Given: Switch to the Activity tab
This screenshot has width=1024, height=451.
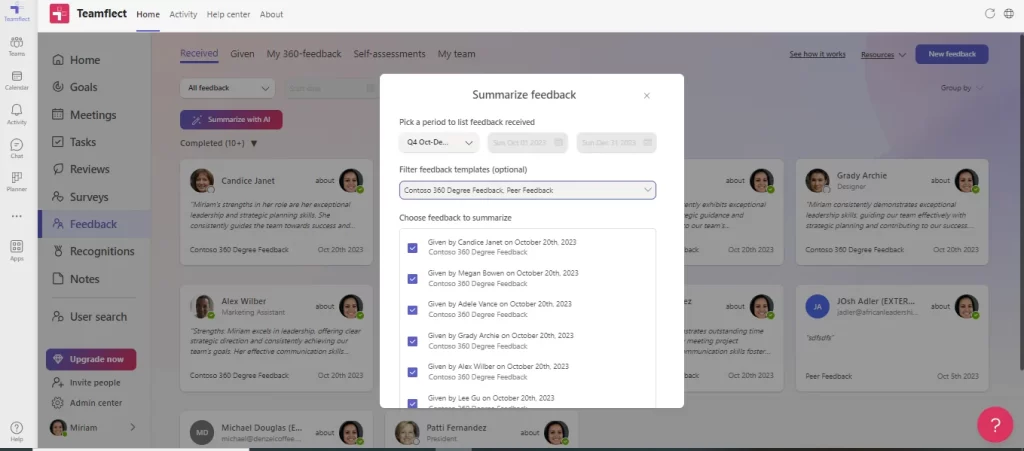Looking at the screenshot, I should tap(183, 14).
